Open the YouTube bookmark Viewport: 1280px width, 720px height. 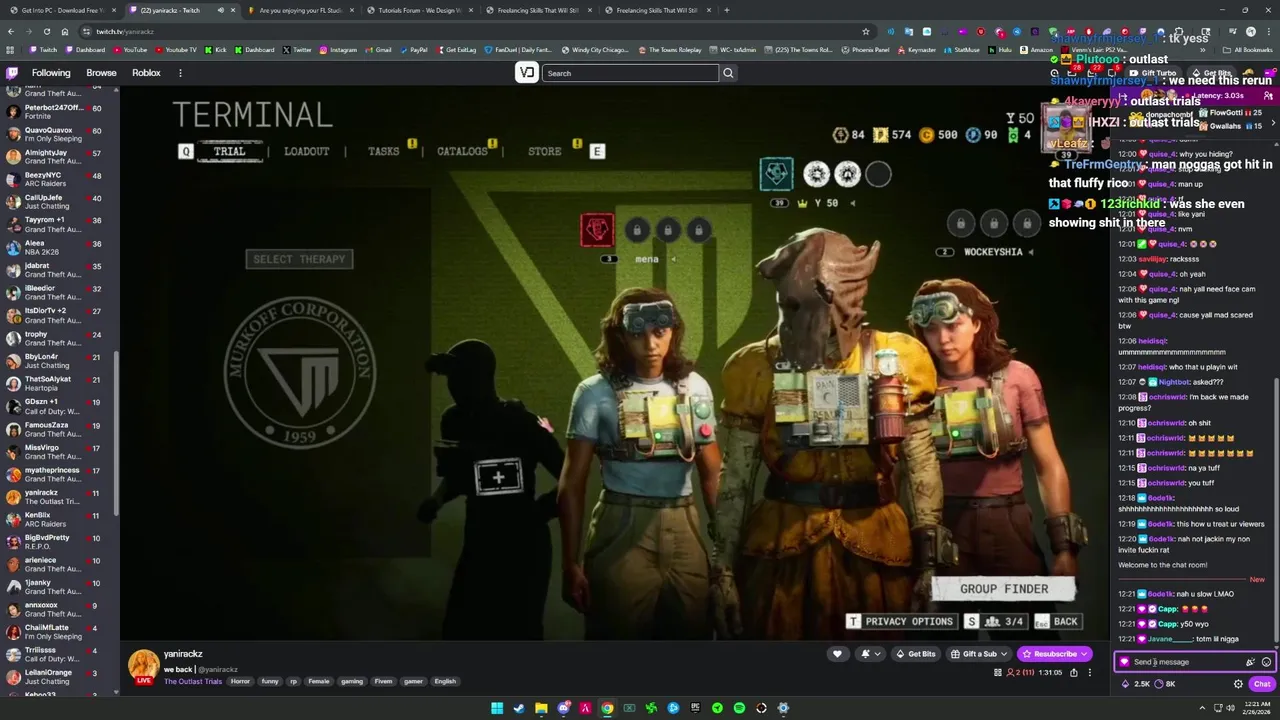tap(130, 50)
